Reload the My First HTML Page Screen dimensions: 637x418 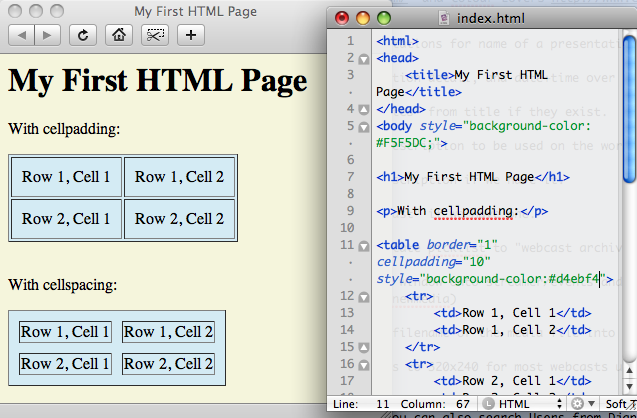[x=83, y=35]
